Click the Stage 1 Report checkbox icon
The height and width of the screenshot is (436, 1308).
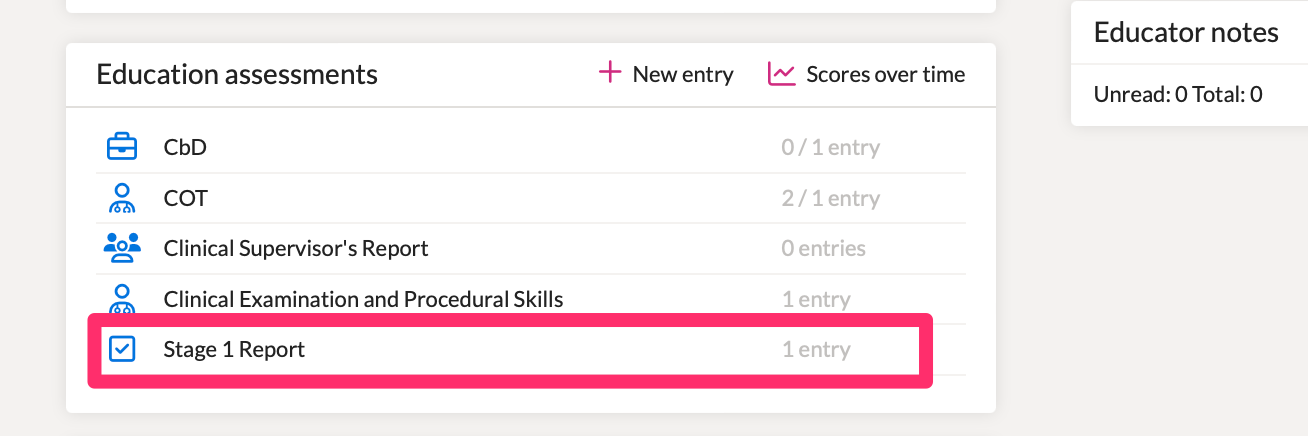click(x=121, y=349)
